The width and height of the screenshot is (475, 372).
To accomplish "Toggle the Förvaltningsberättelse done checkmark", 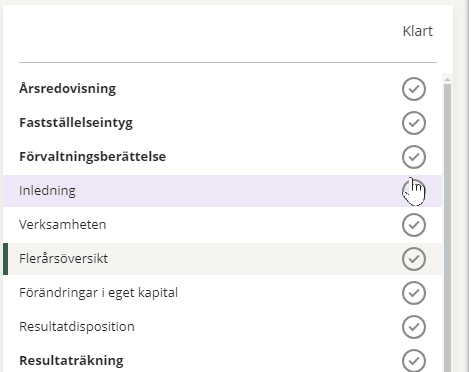I will click(x=414, y=157).
